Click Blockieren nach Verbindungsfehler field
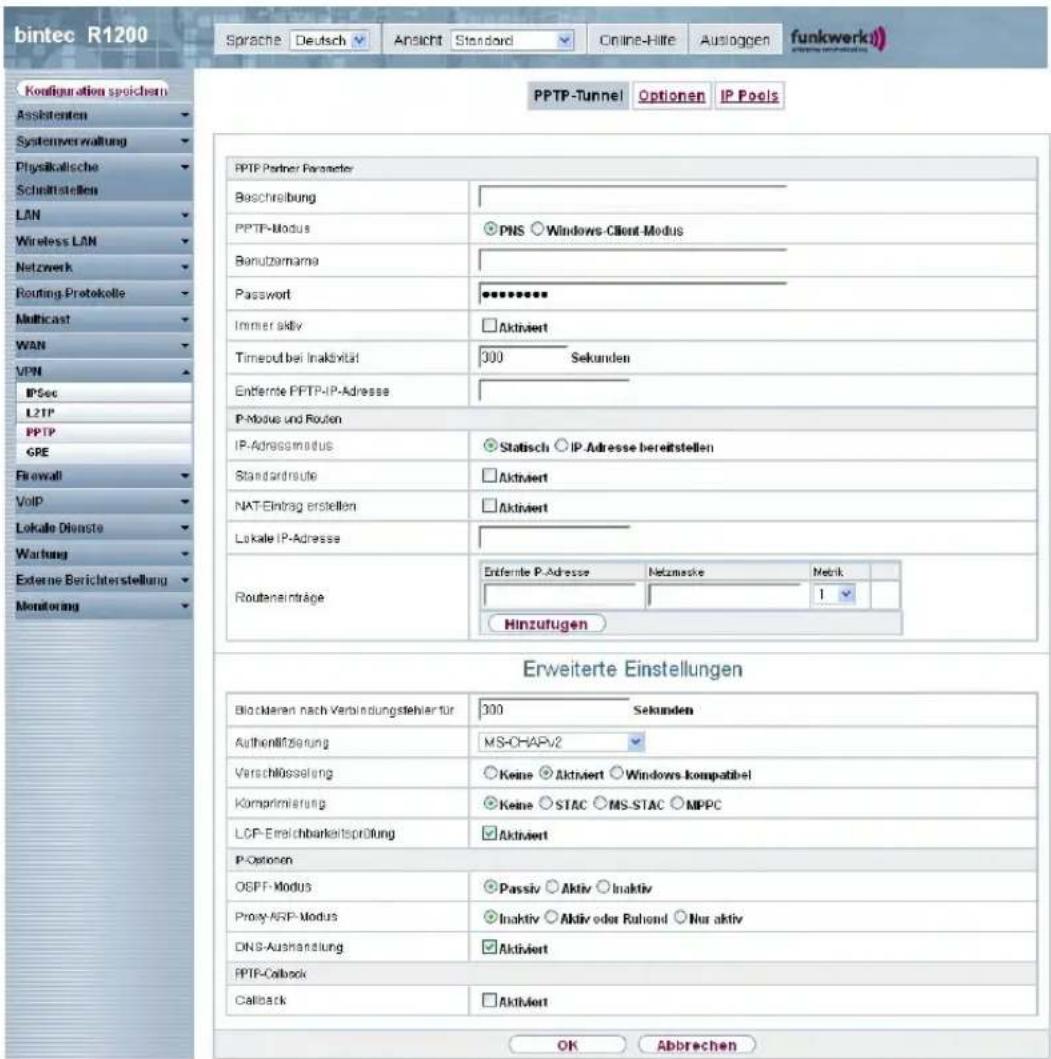 click(x=554, y=710)
